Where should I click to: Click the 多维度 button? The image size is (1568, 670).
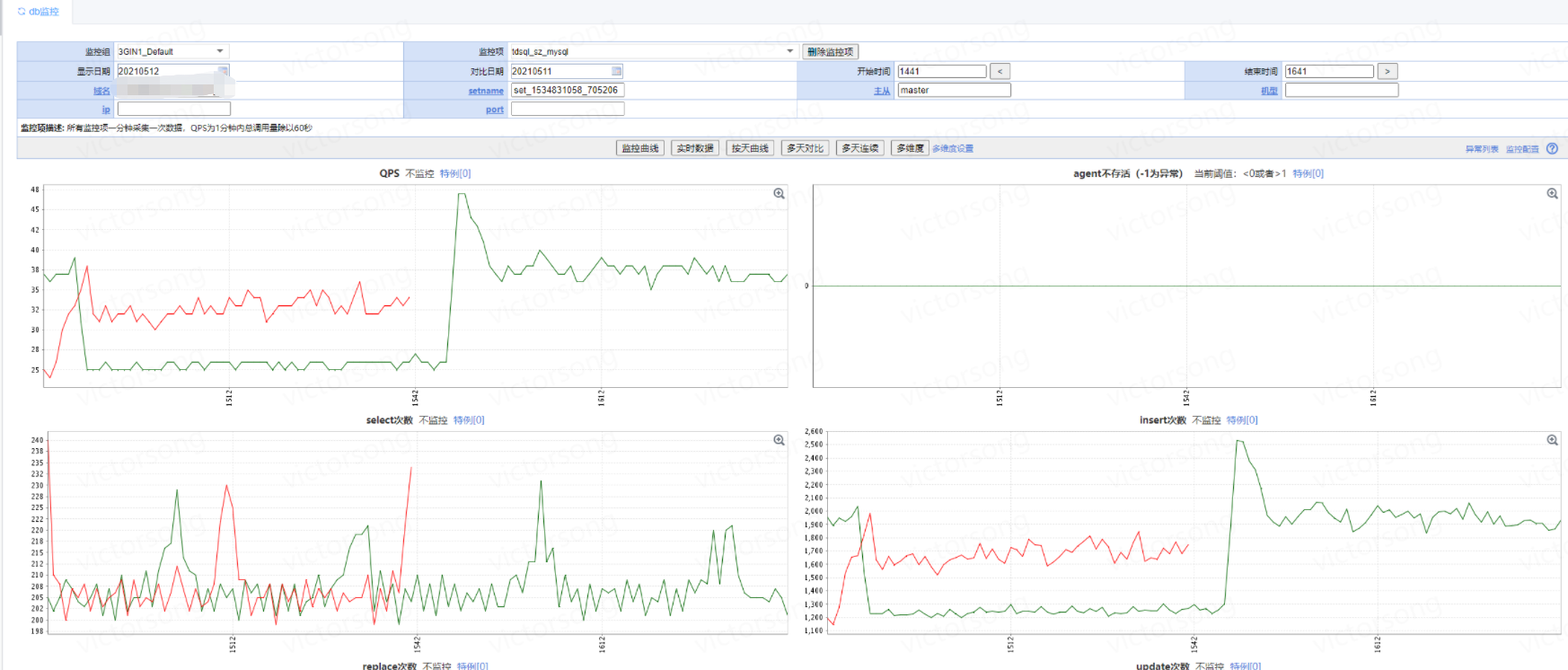tap(910, 148)
